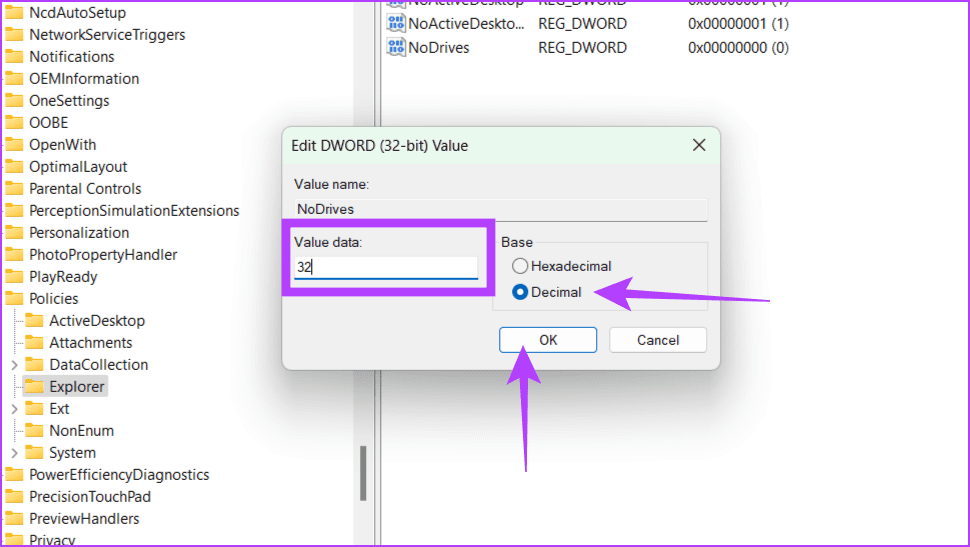Click the NoActiveDeskto... value name text
The width and height of the screenshot is (970, 547).
coord(466,24)
